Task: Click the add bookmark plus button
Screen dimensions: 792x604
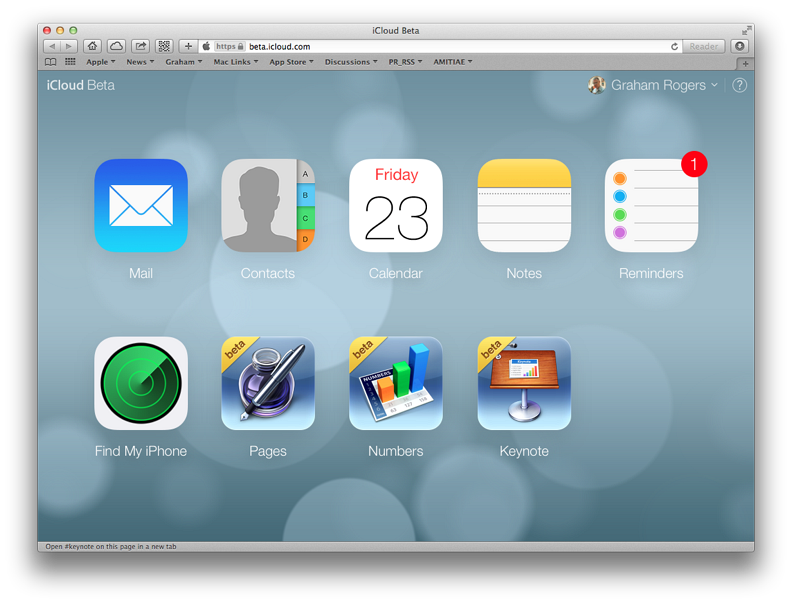Action: click(x=188, y=46)
